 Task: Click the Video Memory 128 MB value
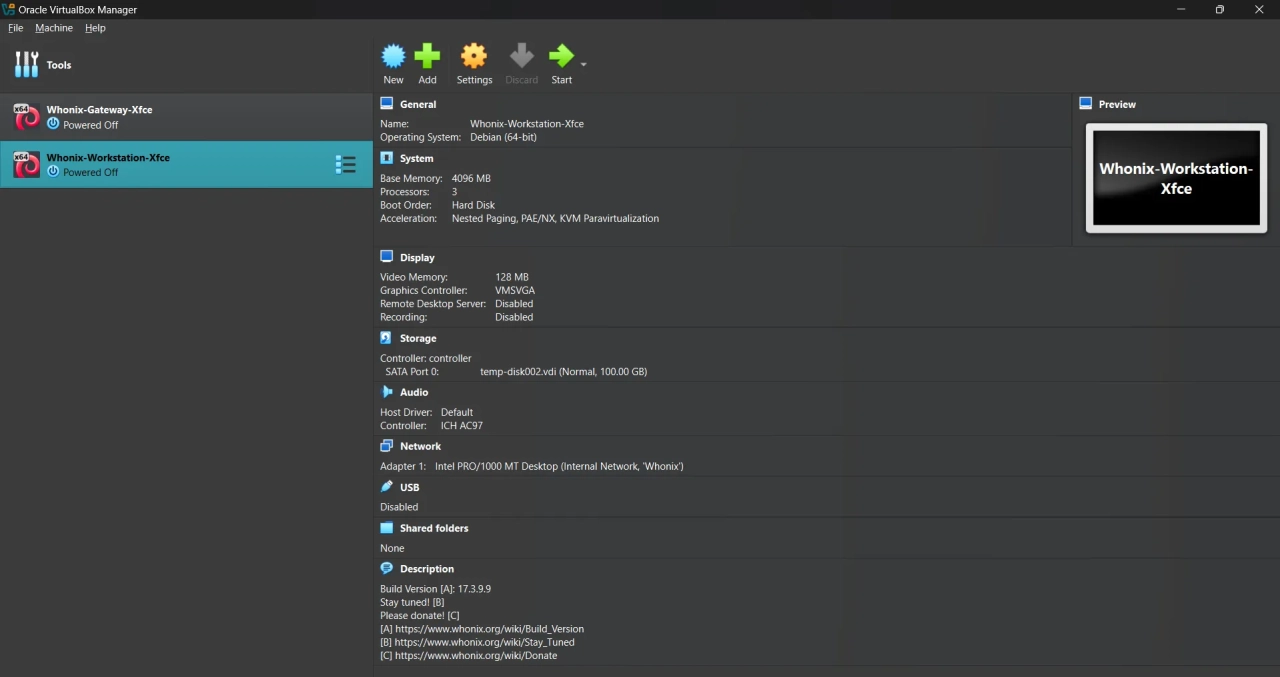[x=512, y=277]
